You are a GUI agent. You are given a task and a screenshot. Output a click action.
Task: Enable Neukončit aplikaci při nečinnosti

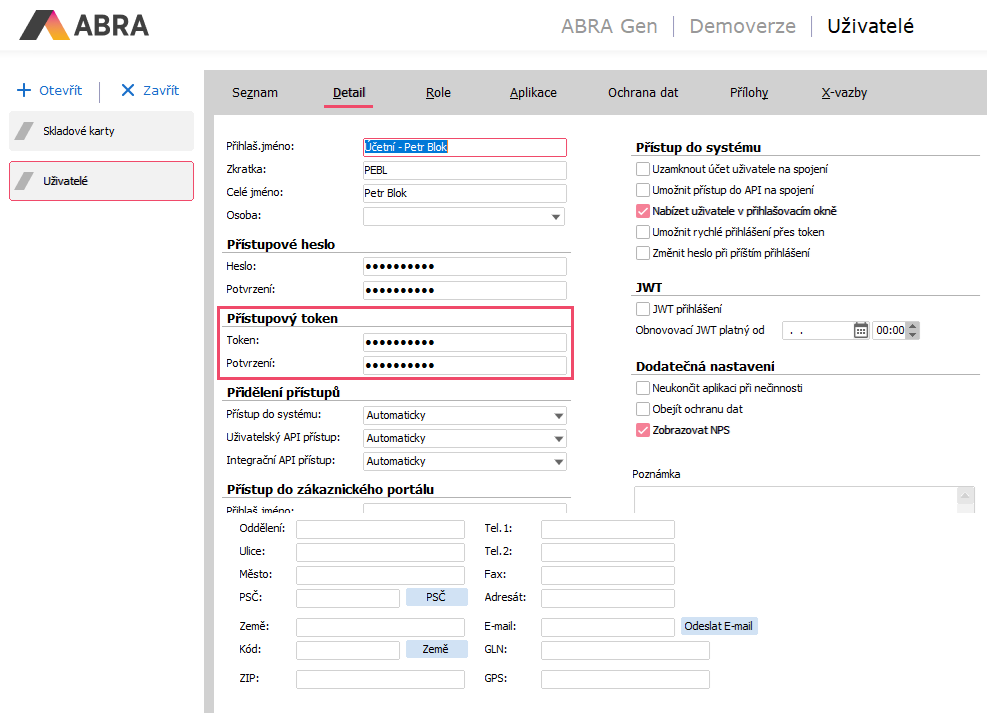pos(643,388)
